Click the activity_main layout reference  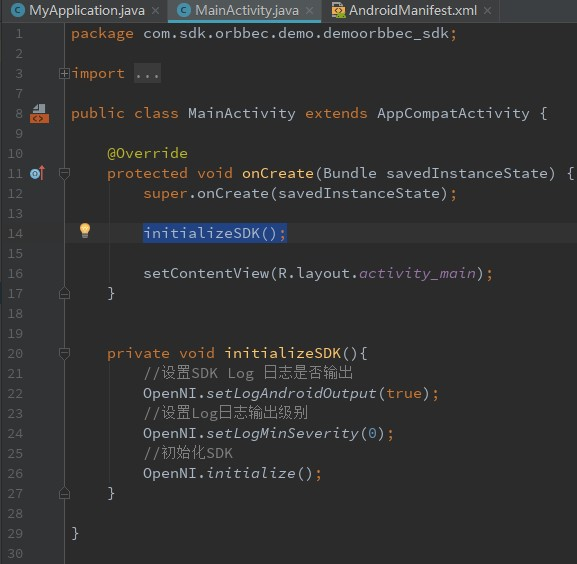[x=417, y=274]
